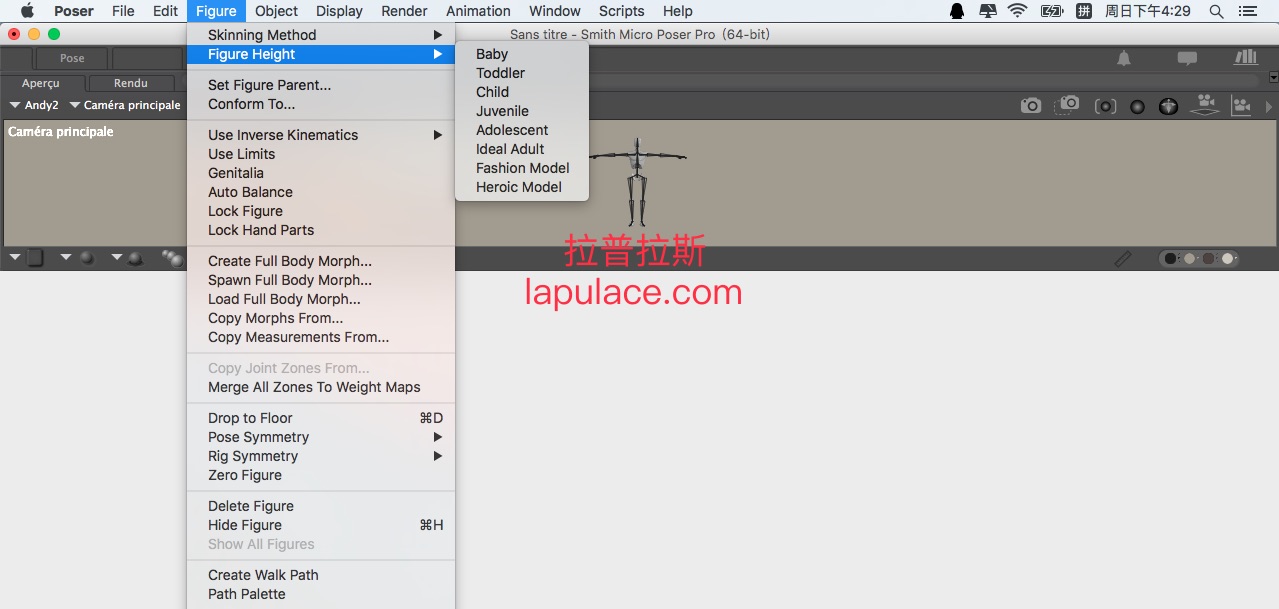The height and width of the screenshot is (609, 1279).
Task: Click the area render camera icon
Action: coord(1068,104)
